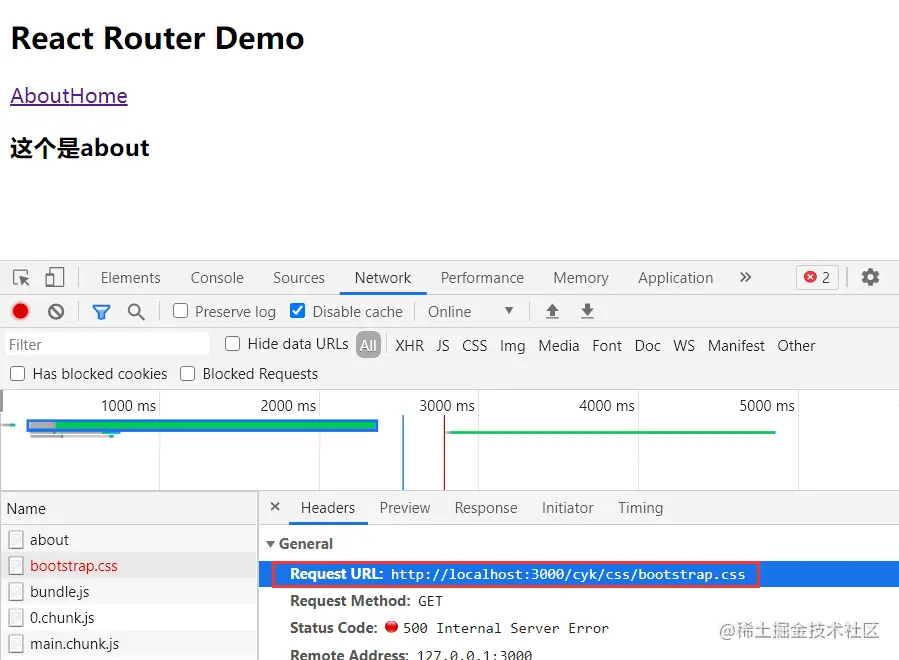Click the import HAR upload icon
The image size is (899, 660).
[552, 311]
